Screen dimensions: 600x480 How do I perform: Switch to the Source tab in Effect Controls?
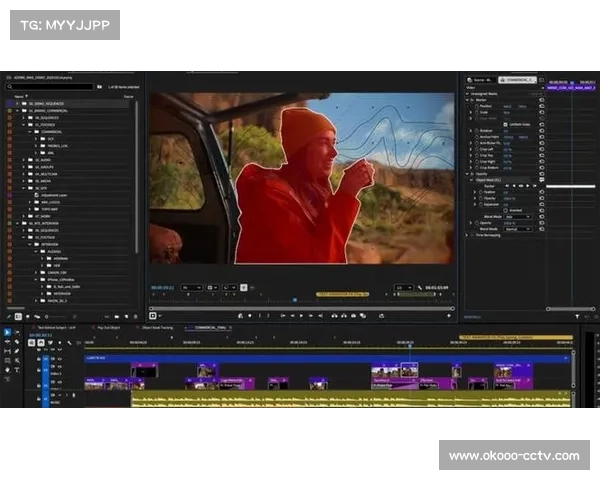click(481, 80)
